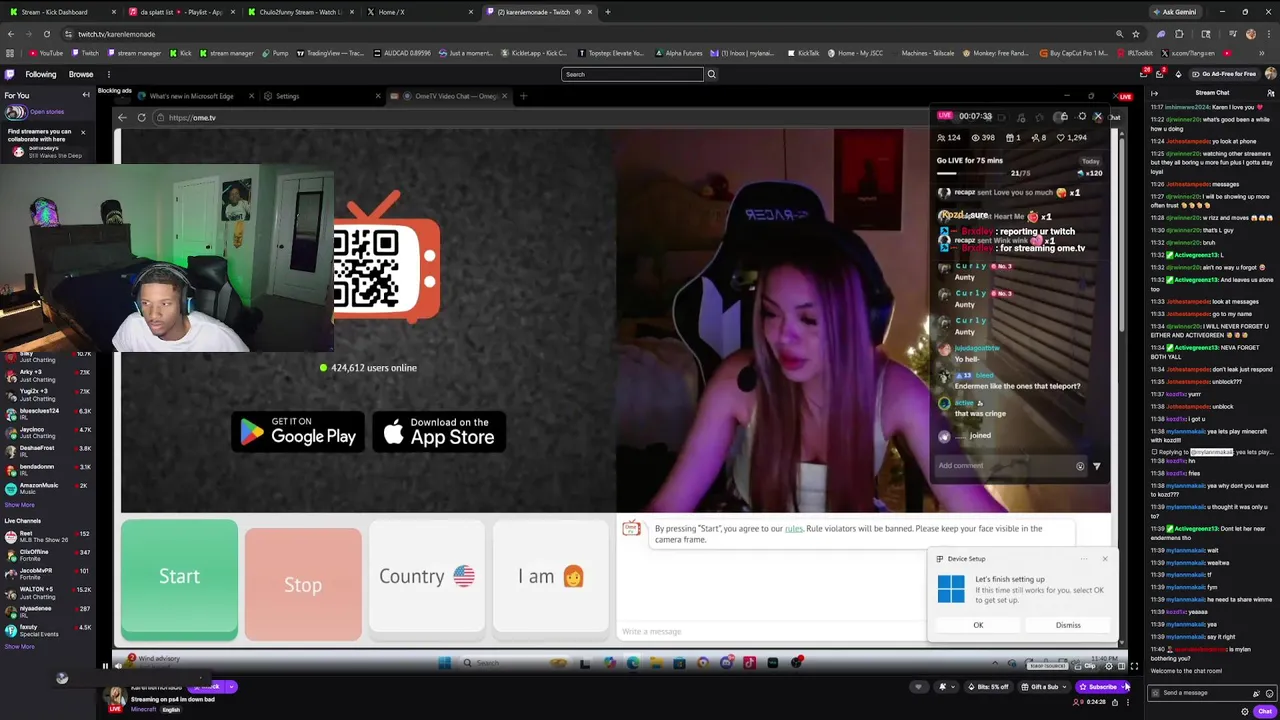Open Twitch whispers inbox icon
This screenshot has width=1280, height=720.
(x=1160, y=74)
